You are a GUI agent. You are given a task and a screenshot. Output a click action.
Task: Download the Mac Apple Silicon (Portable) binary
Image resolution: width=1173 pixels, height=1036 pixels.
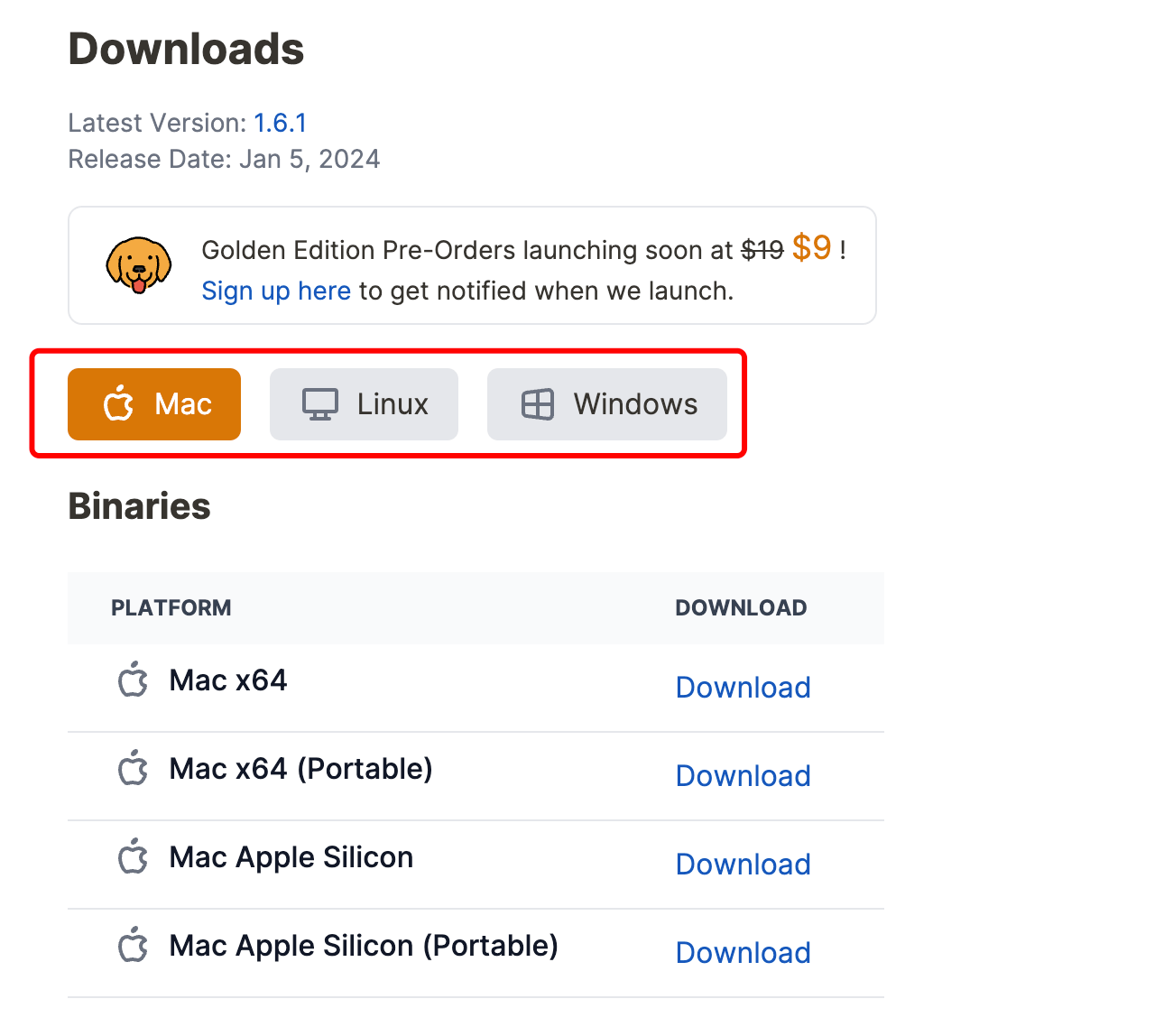pyautogui.click(x=743, y=953)
